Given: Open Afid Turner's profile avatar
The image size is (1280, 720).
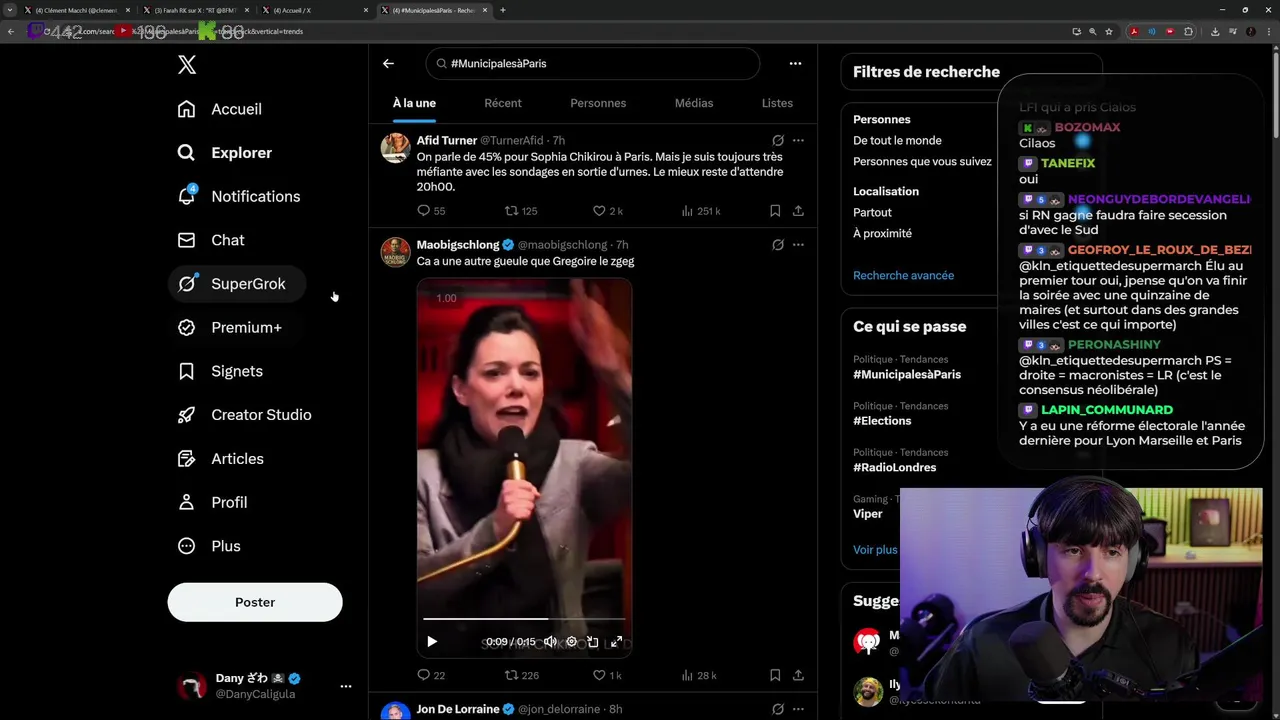Looking at the screenshot, I should (x=396, y=147).
